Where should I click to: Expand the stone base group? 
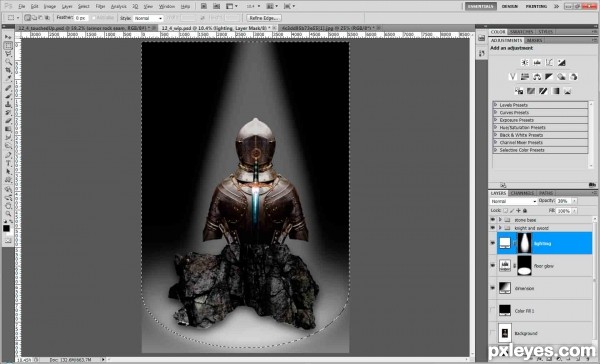pos(500,220)
